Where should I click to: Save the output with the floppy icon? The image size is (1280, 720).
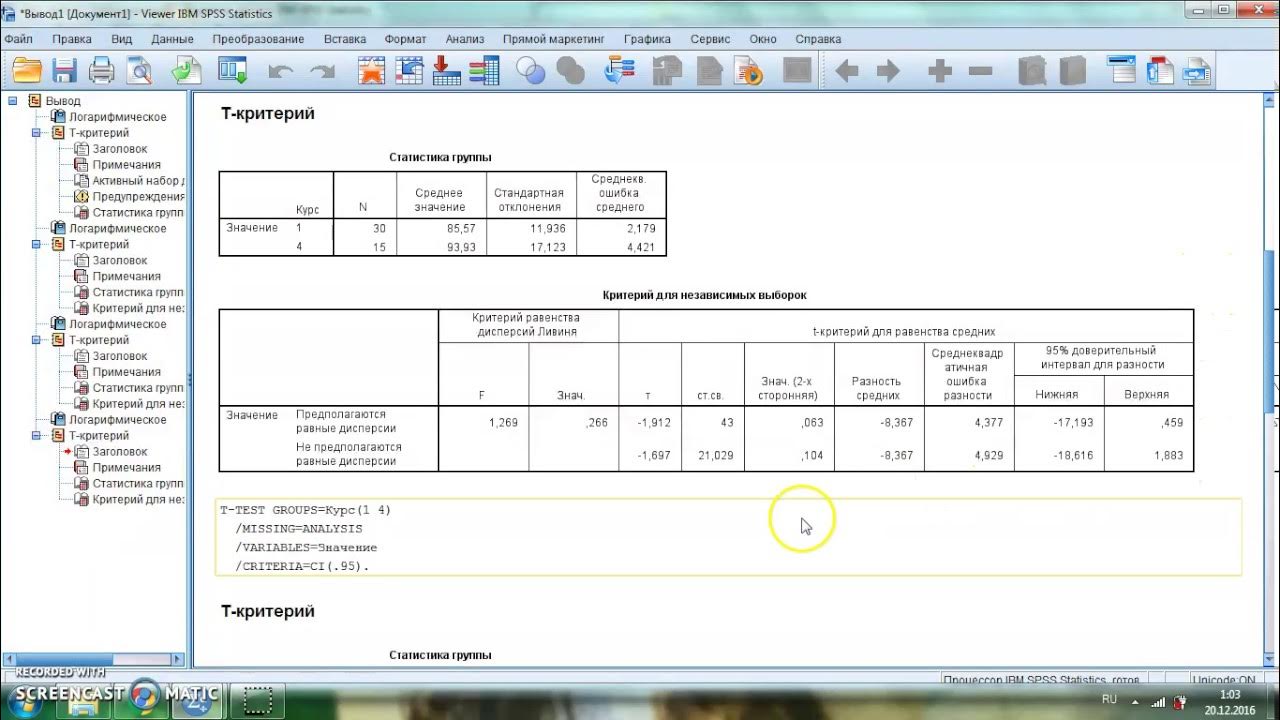click(x=65, y=71)
